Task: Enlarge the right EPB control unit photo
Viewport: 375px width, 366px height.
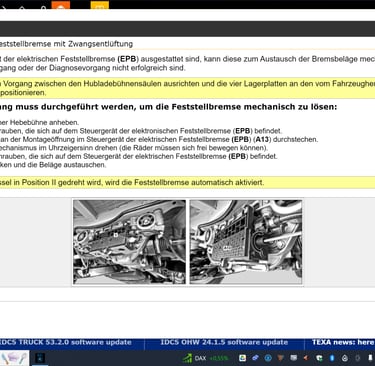Action: coord(246,242)
